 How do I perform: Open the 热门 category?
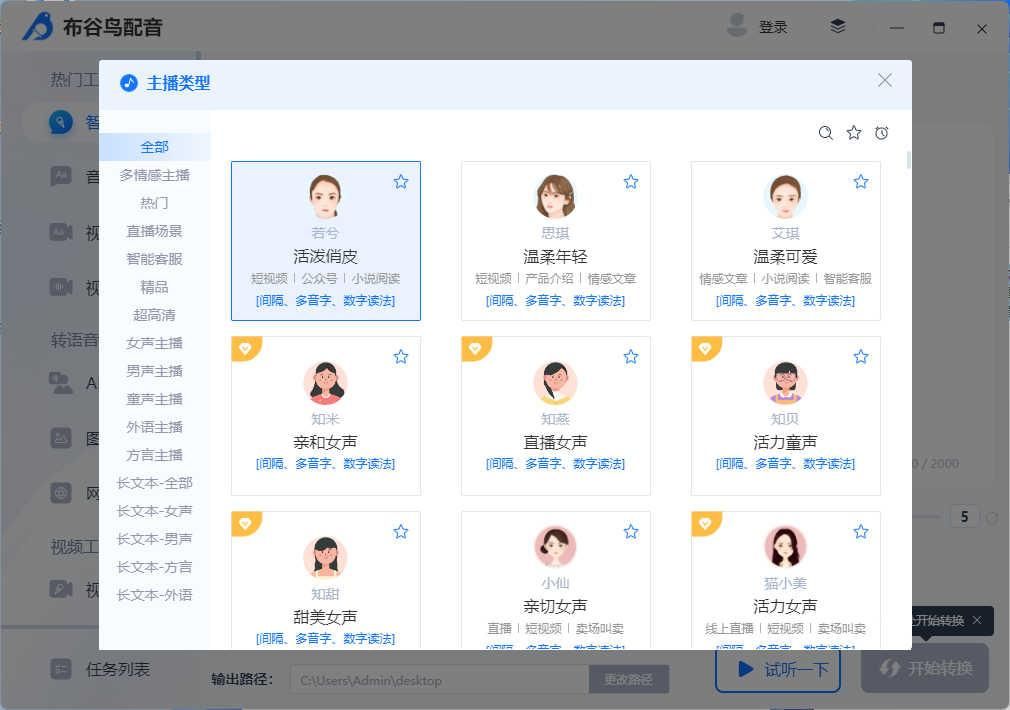[155, 203]
